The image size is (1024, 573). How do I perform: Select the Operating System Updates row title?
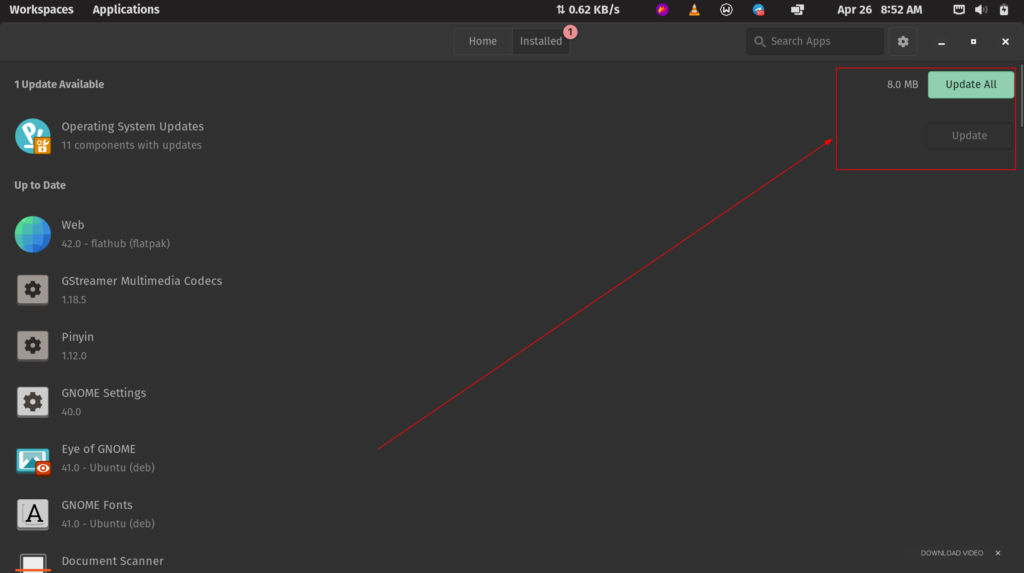133,127
